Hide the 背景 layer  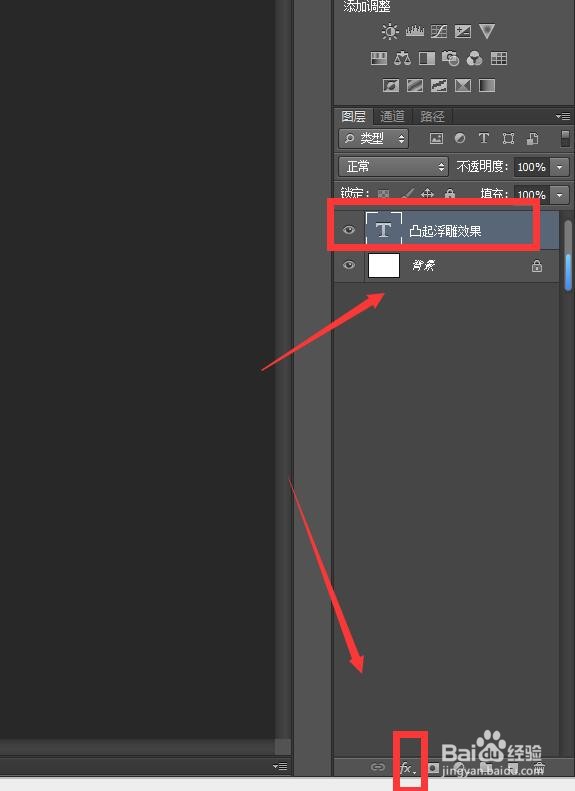(349, 265)
